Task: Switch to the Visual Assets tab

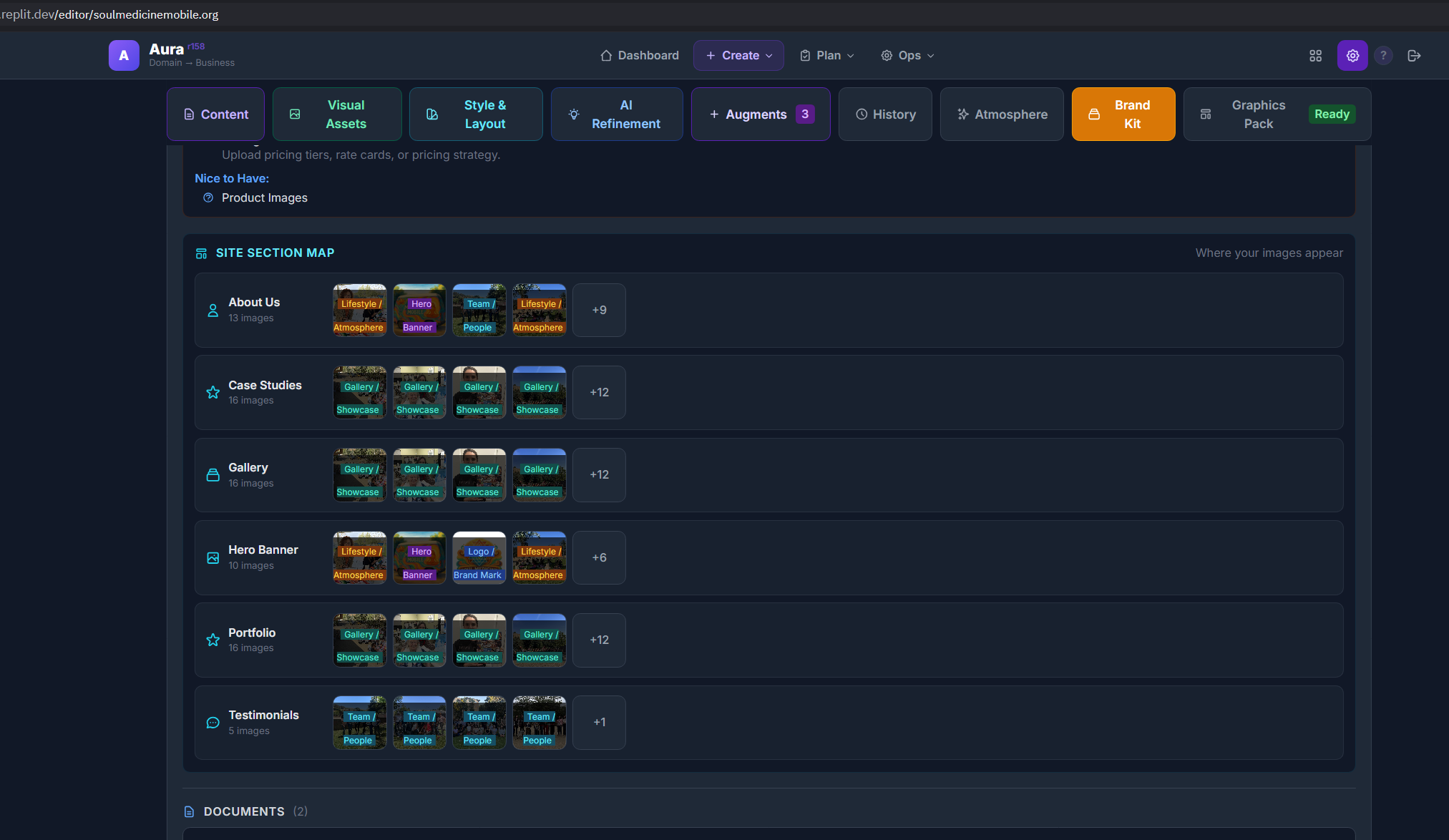Action: (x=336, y=114)
